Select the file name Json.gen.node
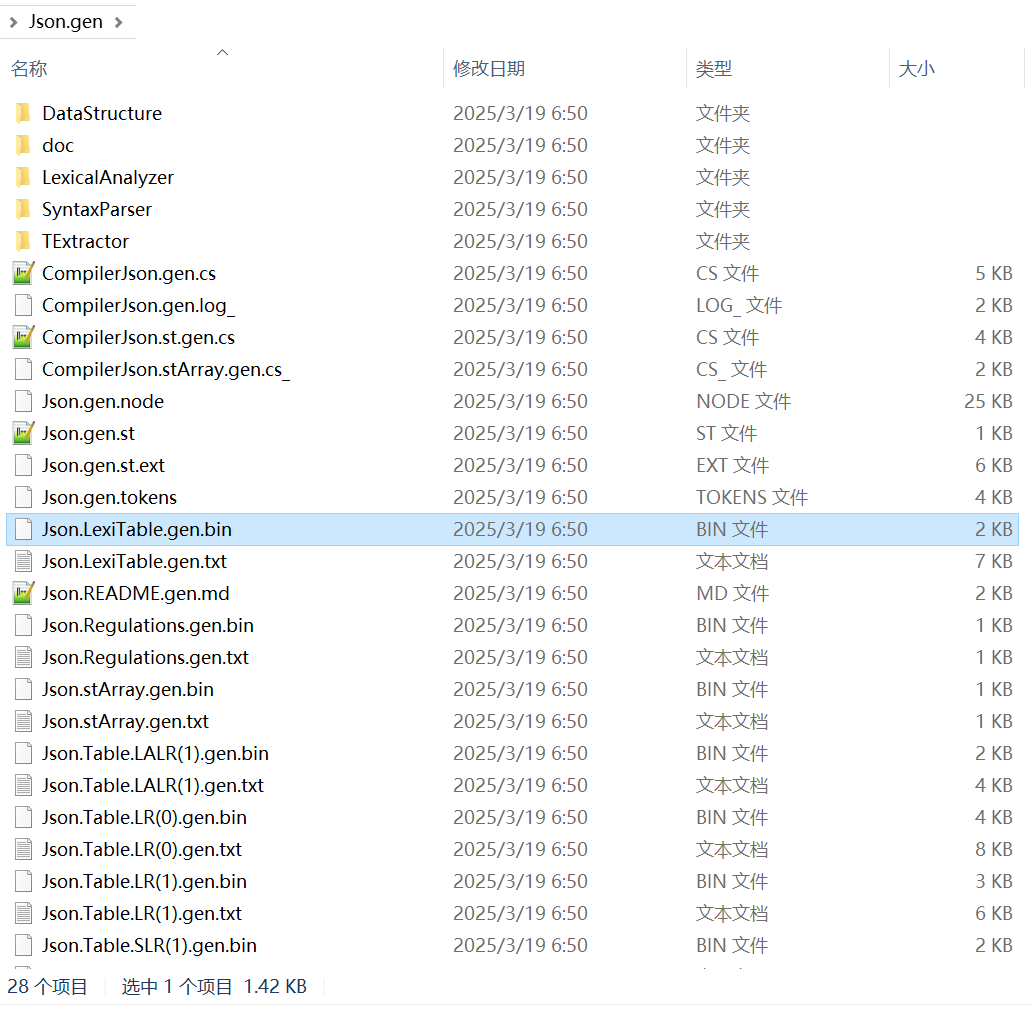1032x1010 pixels. [103, 402]
